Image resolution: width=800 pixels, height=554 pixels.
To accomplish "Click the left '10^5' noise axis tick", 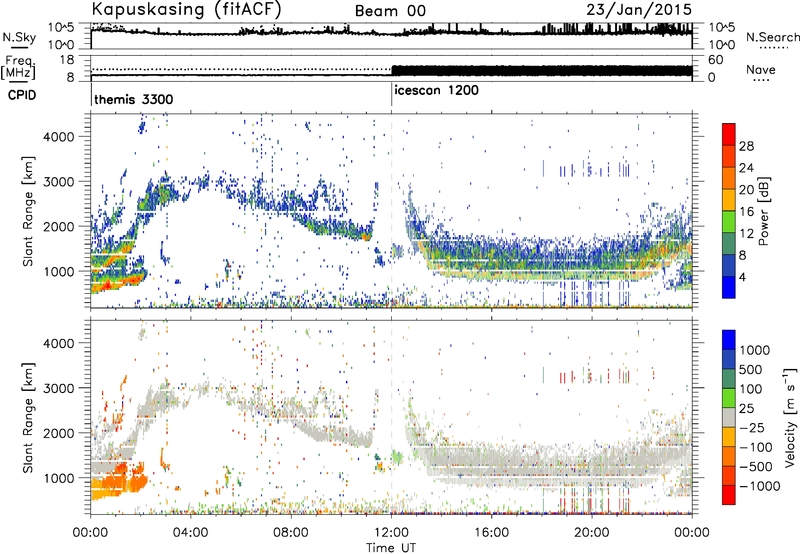I will pyautogui.click(x=61, y=27).
